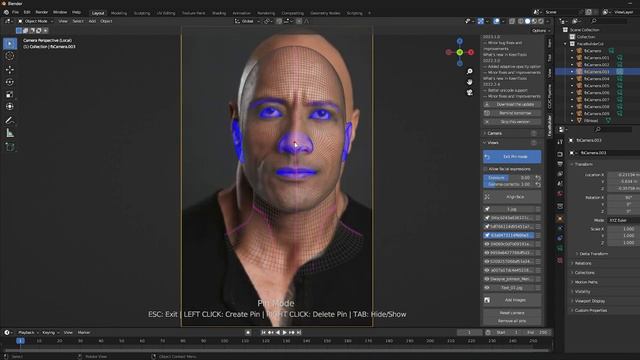Collapse the FaceBuilderCol collection in outliner
Viewport: 640px width, 360px height.
566,44
